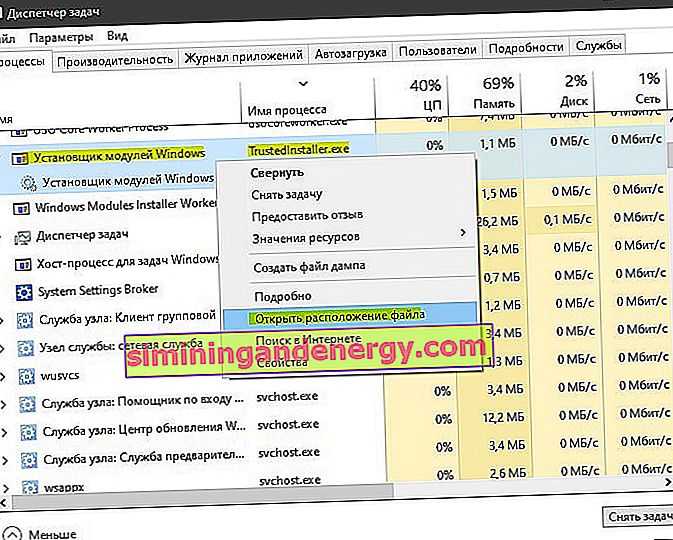
Task: Click the wusvcs process icon
Action: tap(27, 377)
